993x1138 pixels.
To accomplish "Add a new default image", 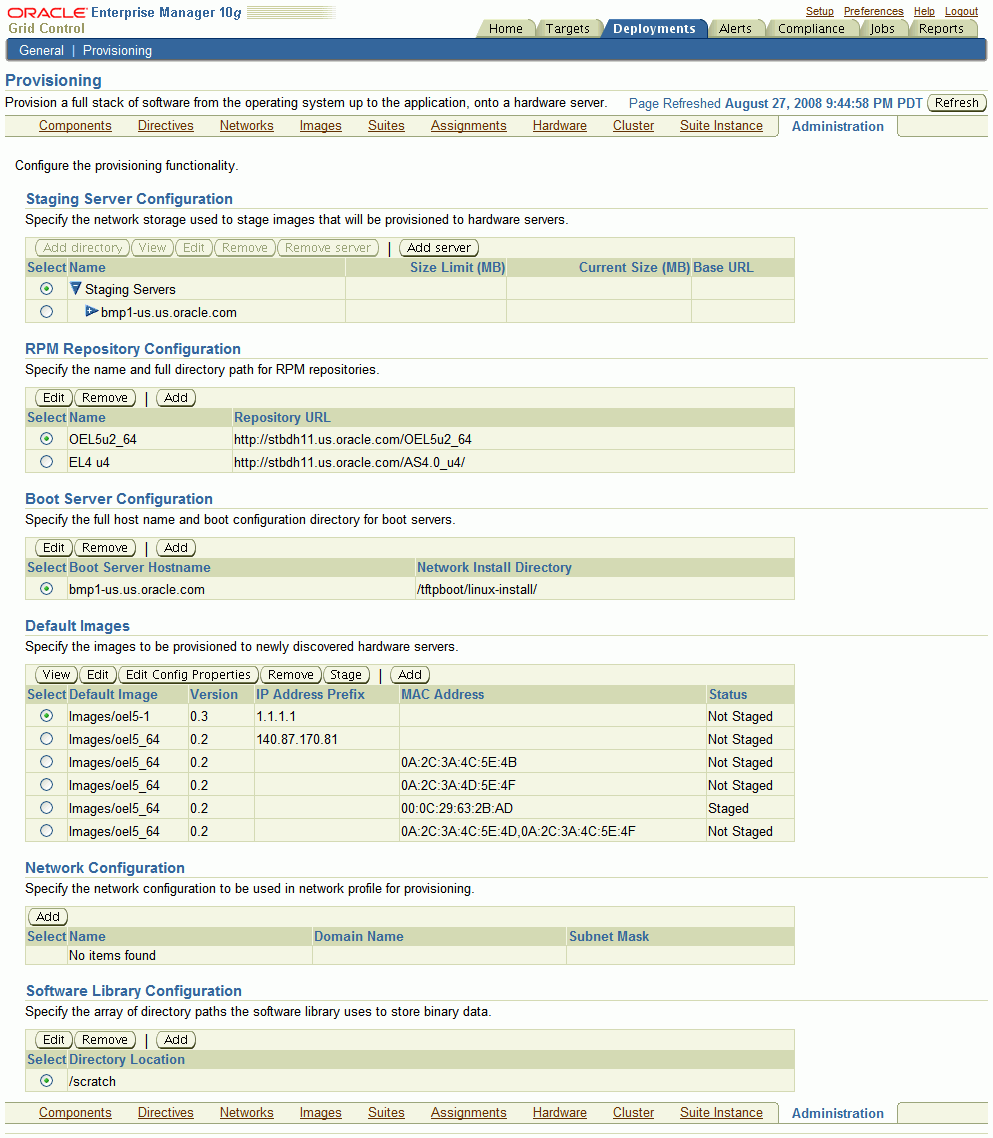I will 409,675.
